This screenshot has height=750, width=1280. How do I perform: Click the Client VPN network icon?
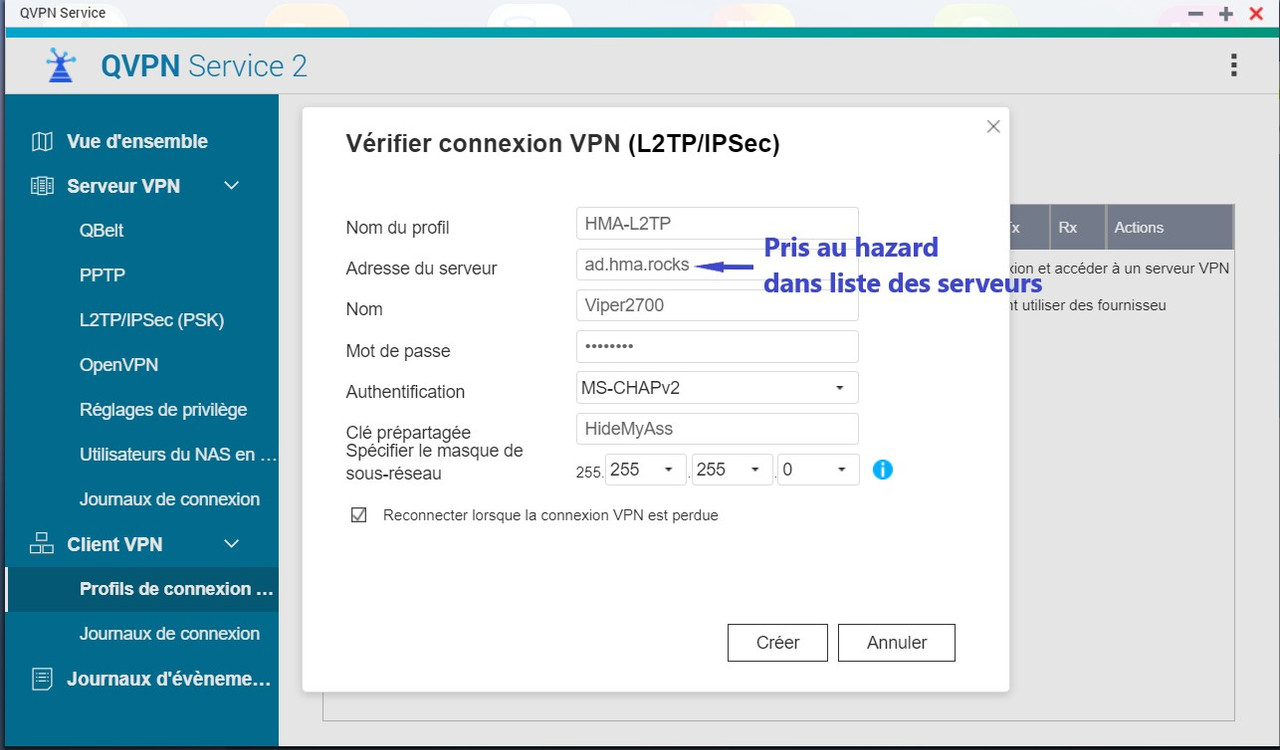(42, 544)
